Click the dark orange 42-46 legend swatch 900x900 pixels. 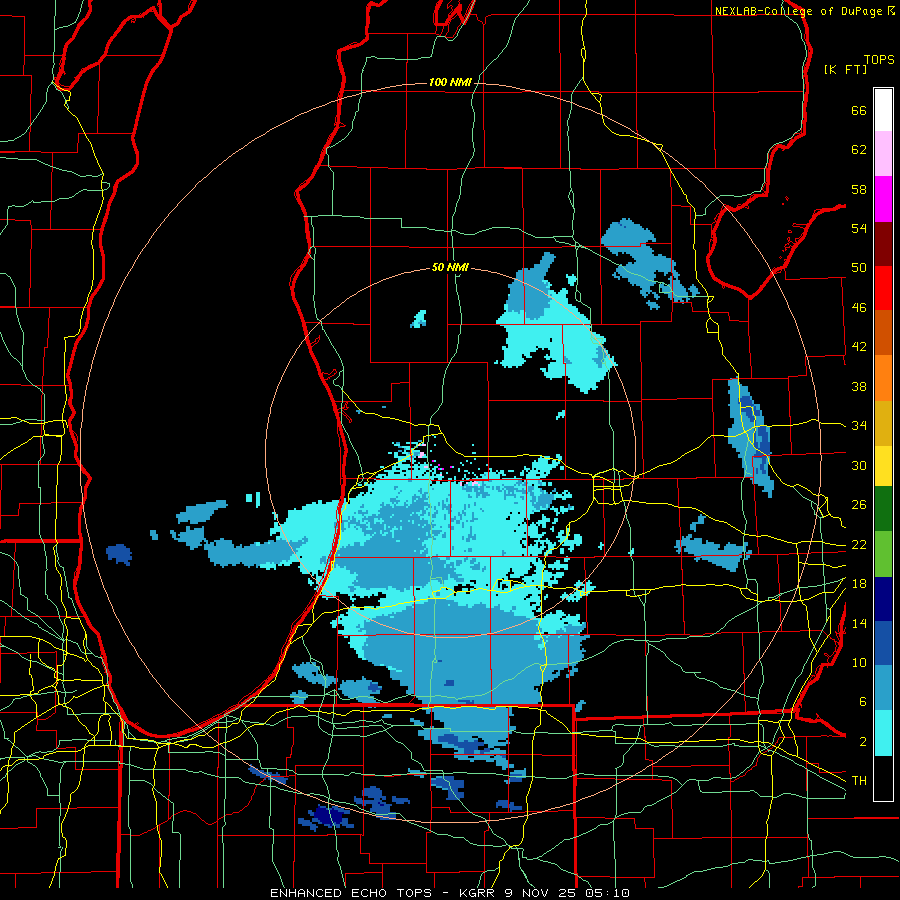(883, 332)
